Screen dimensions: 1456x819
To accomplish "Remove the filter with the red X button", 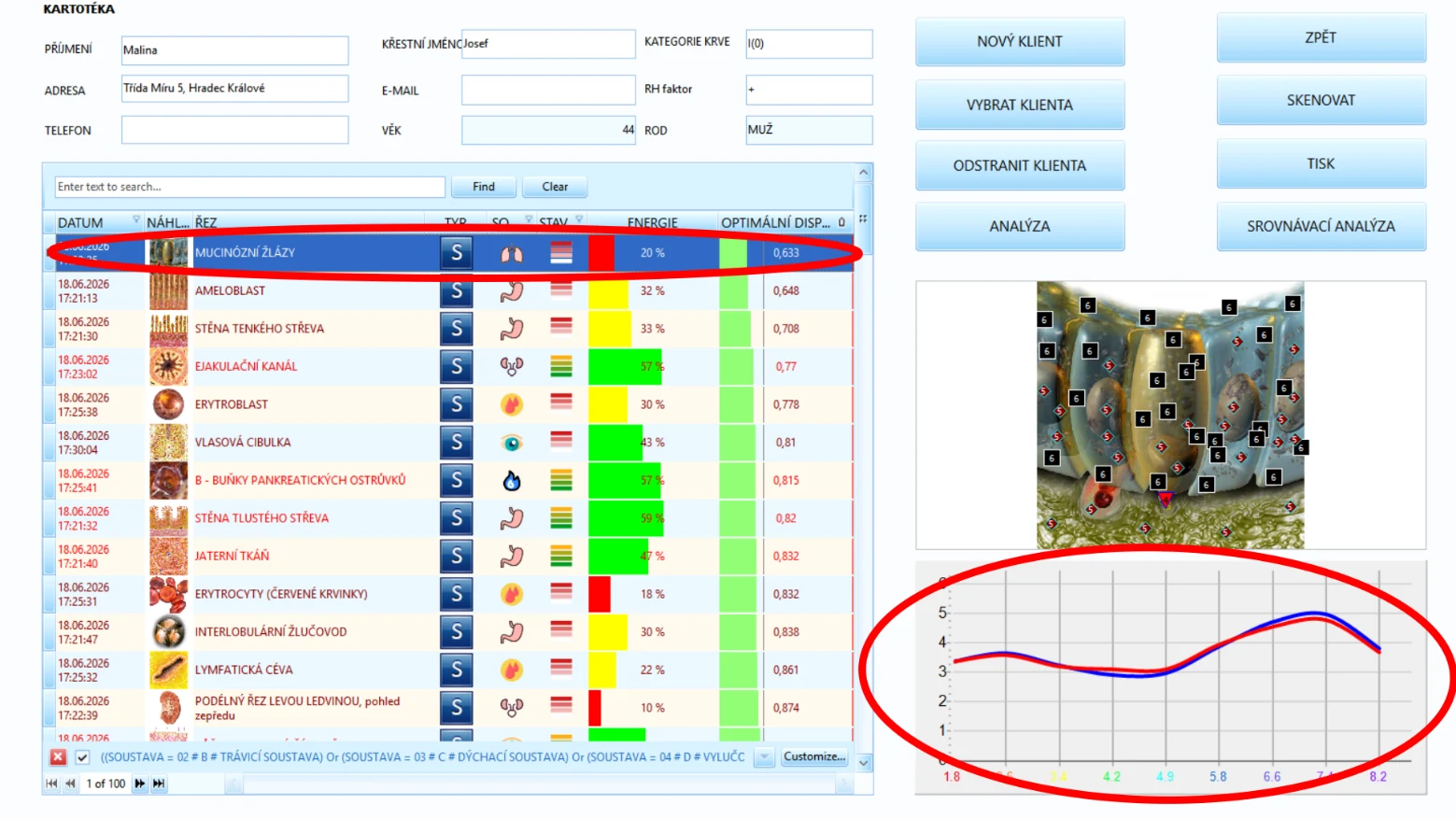I will pyautogui.click(x=59, y=757).
